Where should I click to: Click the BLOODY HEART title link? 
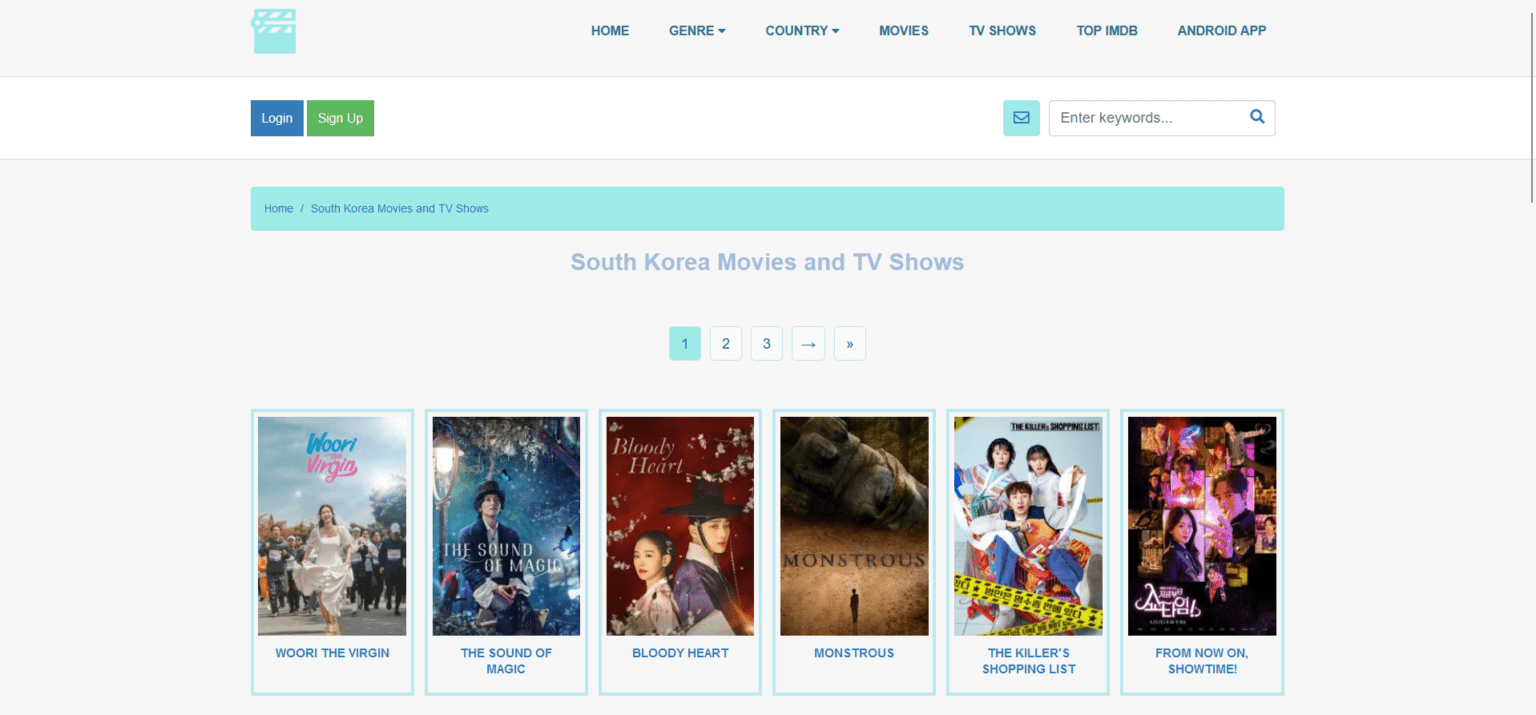pyautogui.click(x=680, y=653)
